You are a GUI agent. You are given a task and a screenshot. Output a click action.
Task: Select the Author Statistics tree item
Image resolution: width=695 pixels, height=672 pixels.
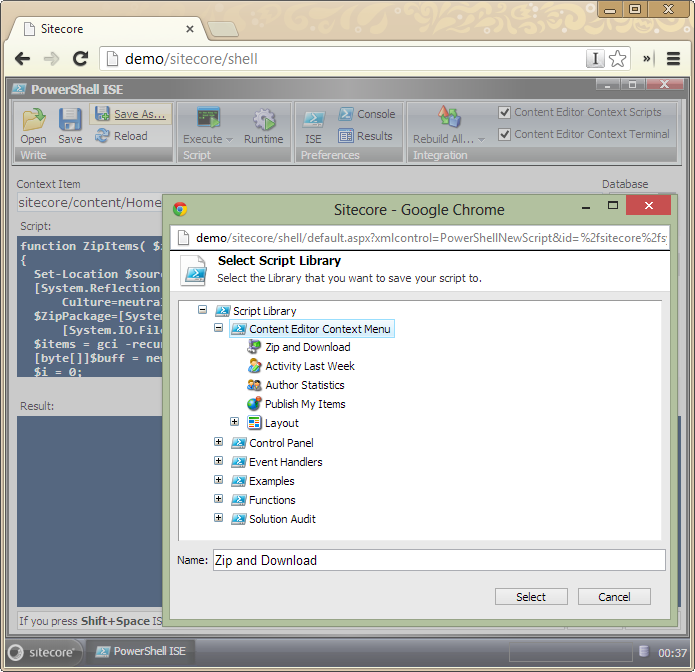coord(304,385)
